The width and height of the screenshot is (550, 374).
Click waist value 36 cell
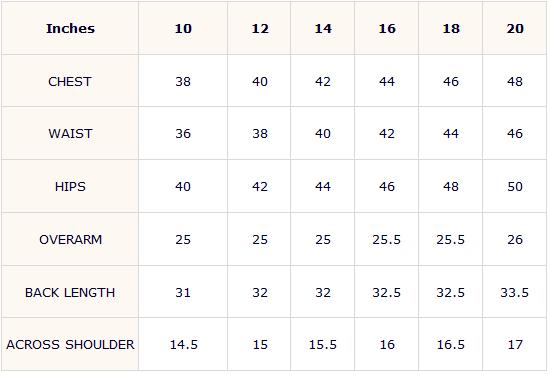point(183,134)
